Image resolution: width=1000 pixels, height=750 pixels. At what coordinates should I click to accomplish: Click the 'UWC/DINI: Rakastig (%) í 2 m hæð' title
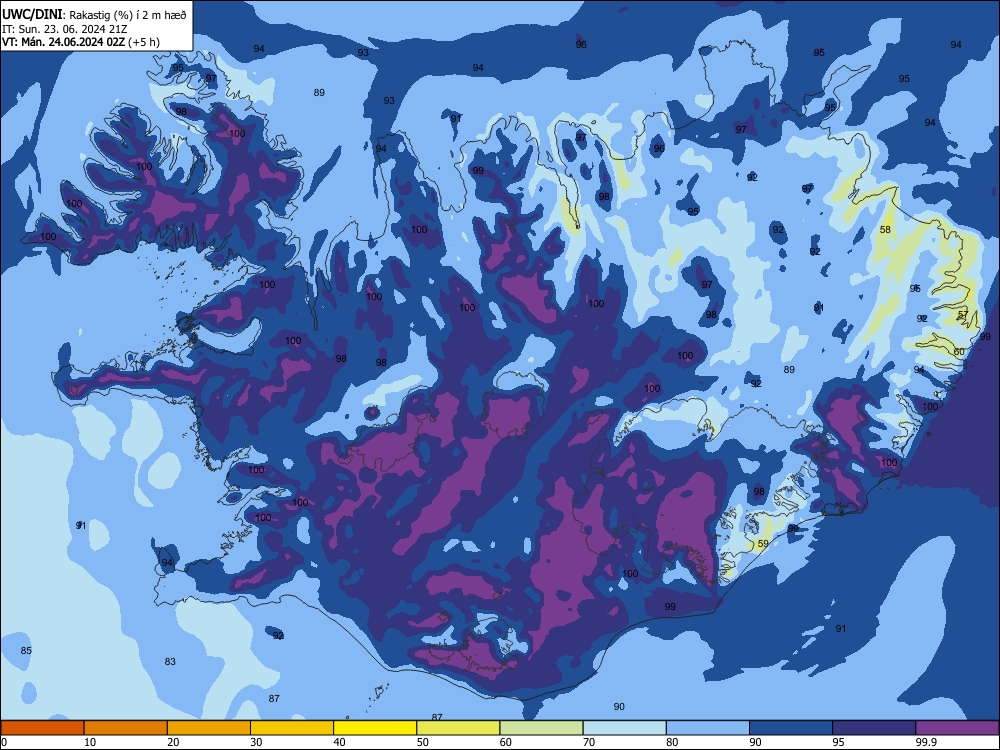tap(94, 15)
